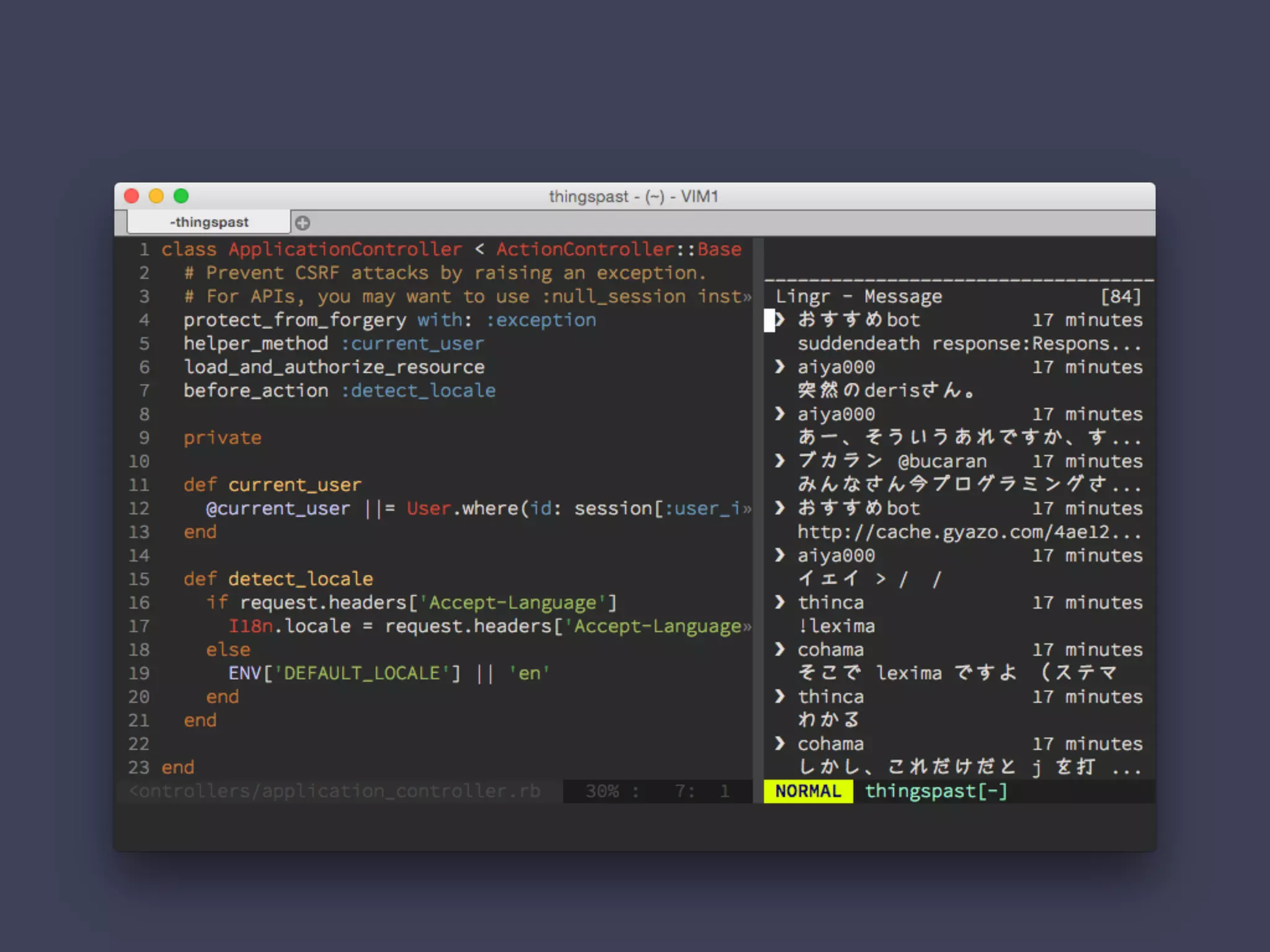Viewport: 1270px width, 952px height.
Task: Click the green zoom window button
Action: click(x=181, y=196)
